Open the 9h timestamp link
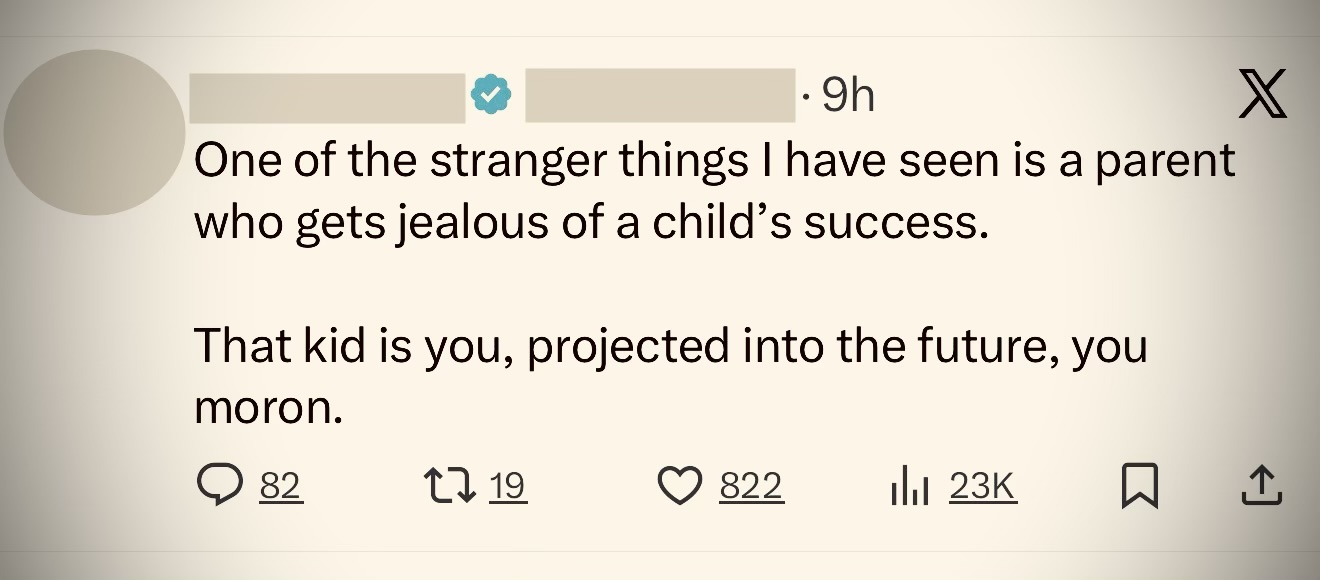1320x580 pixels. tap(847, 96)
